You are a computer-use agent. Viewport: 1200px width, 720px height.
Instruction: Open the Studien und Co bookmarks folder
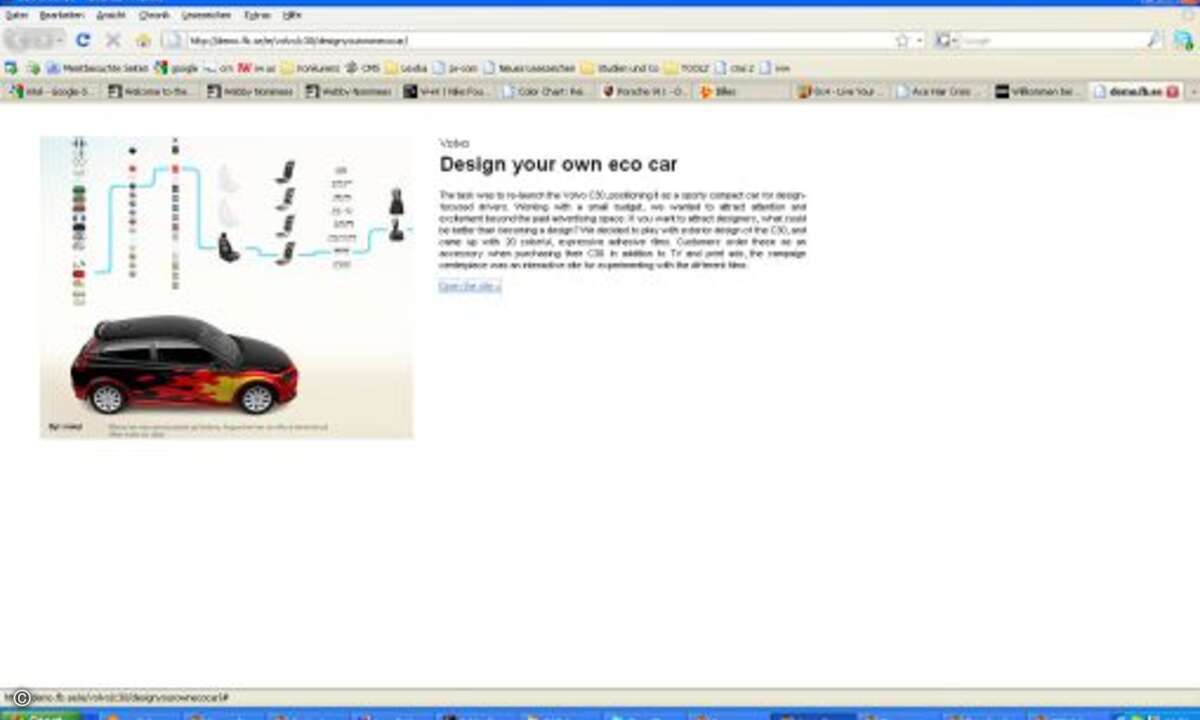(621, 68)
